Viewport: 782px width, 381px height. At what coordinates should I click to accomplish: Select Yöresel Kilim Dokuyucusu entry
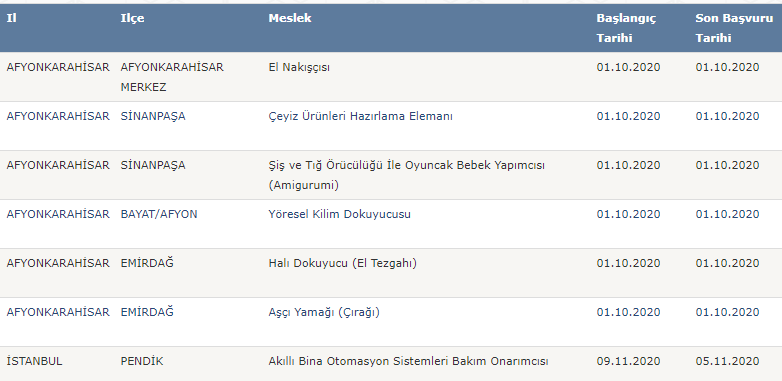click(x=340, y=214)
